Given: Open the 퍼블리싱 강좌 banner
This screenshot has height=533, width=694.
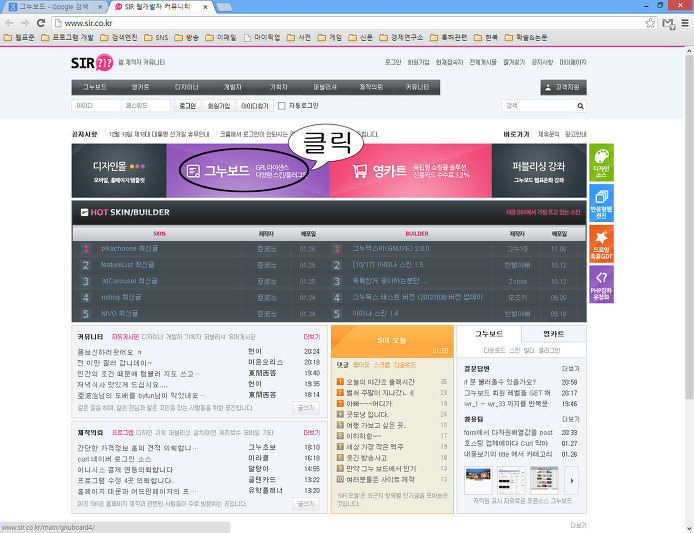Looking at the screenshot, I should [539, 171].
